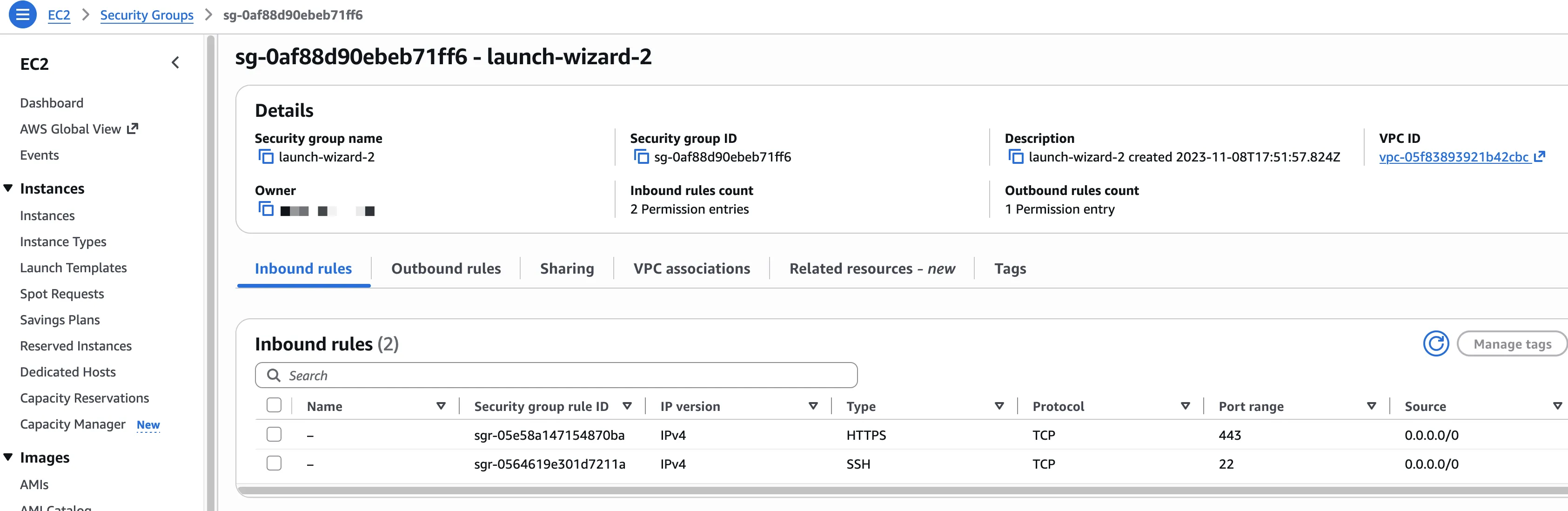Copy the security group ID value

[642, 156]
